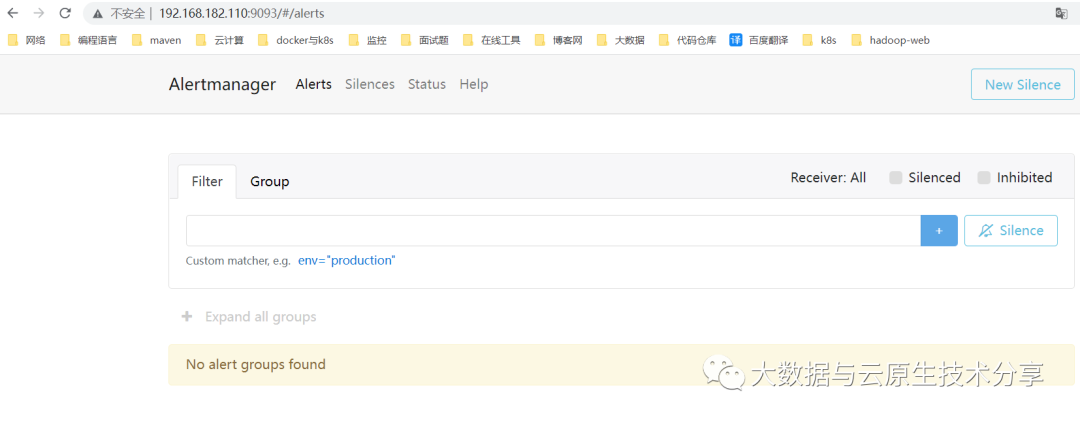
Task: Click the insecure connection warning icon
Action: [x=98, y=14]
